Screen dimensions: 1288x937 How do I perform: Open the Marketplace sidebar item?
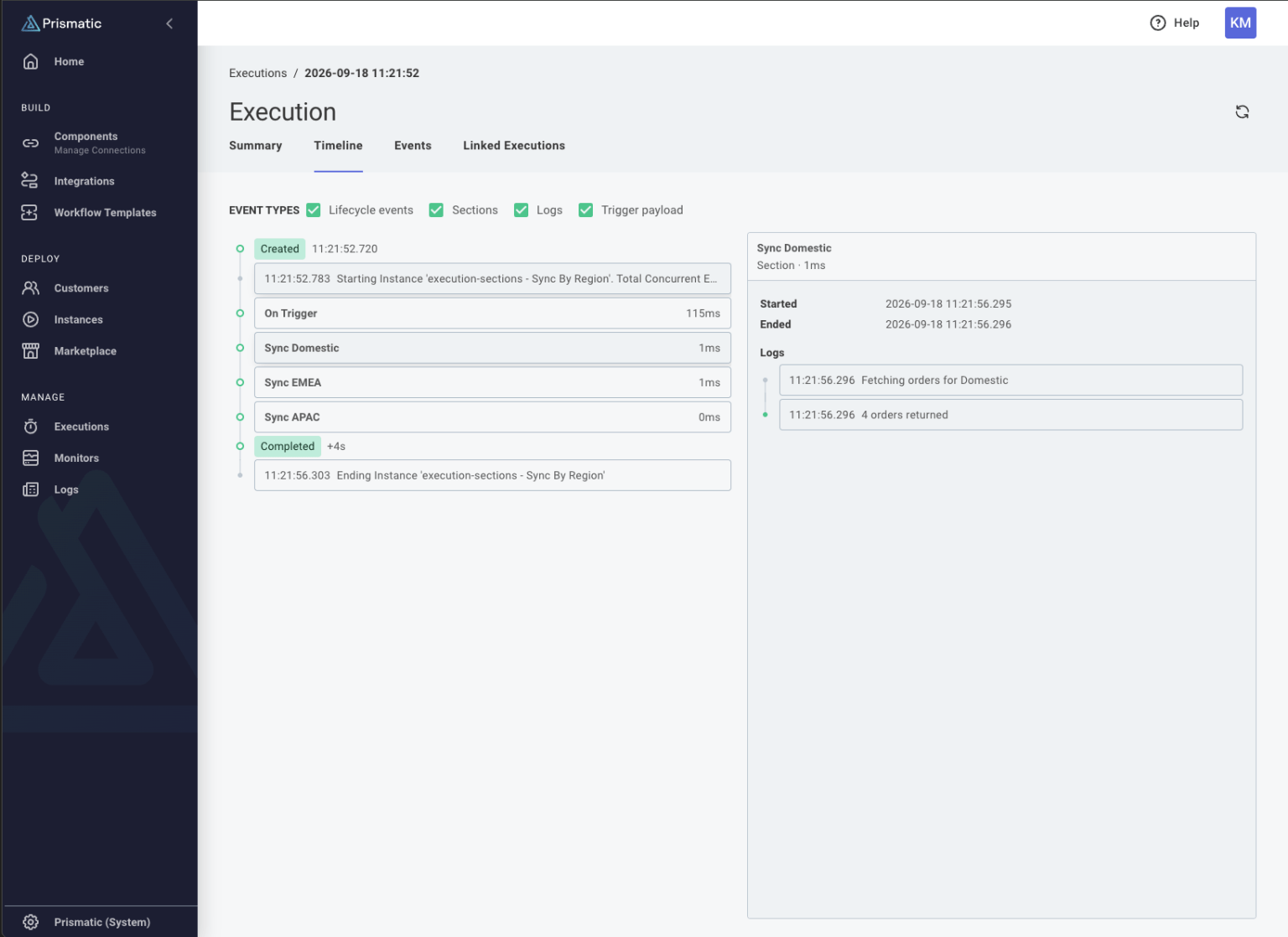(x=85, y=351)
